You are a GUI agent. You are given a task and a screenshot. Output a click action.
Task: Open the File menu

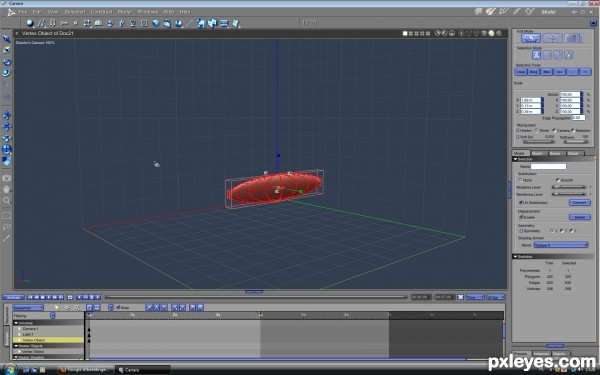pyautogui.click(x=23, y=12)
